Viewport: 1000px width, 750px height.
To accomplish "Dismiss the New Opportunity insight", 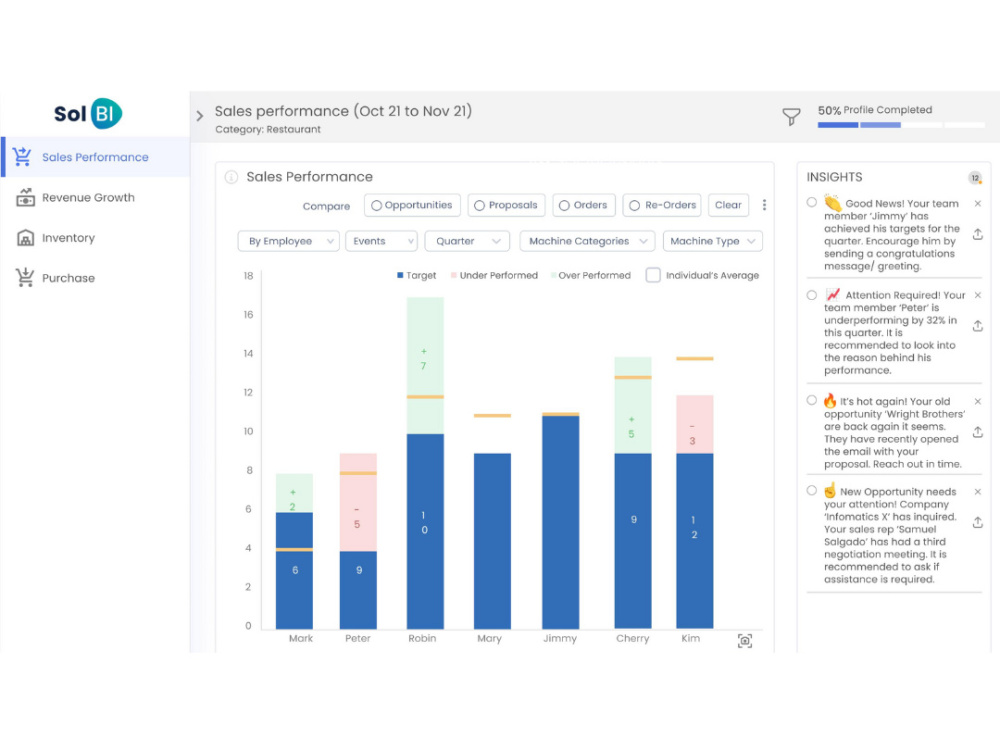I will click(978, 492).
